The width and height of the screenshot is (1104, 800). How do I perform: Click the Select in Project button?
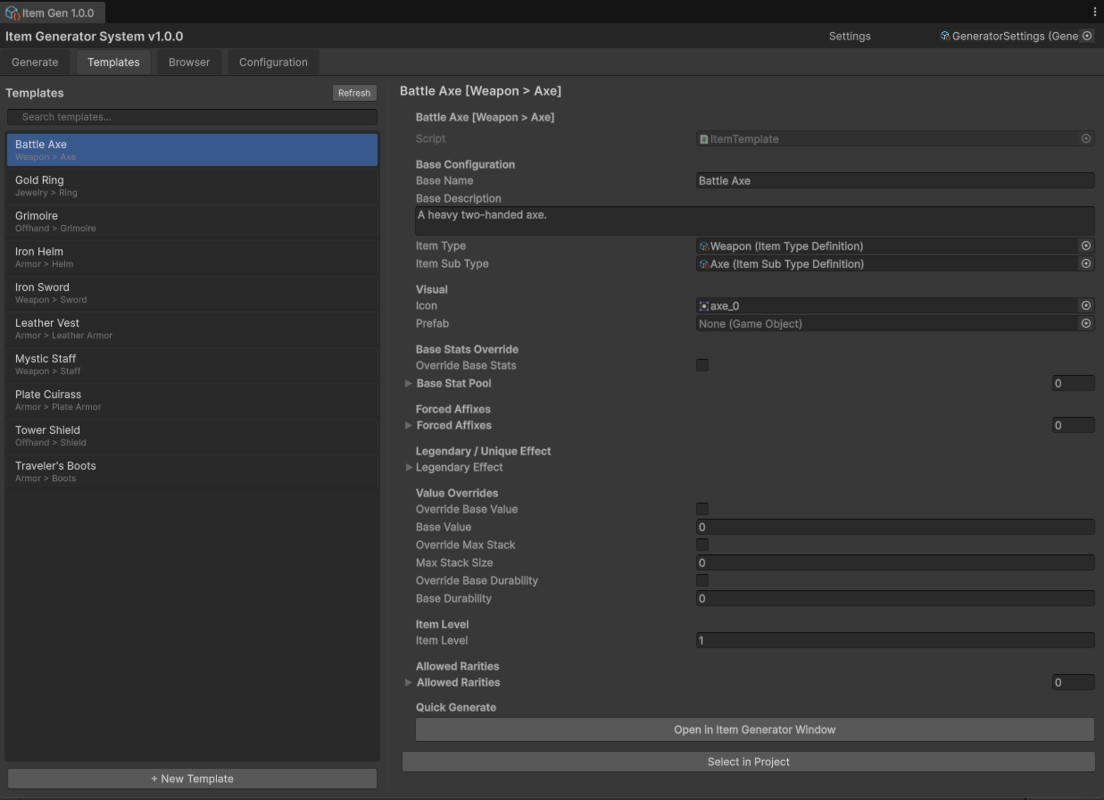748,761
